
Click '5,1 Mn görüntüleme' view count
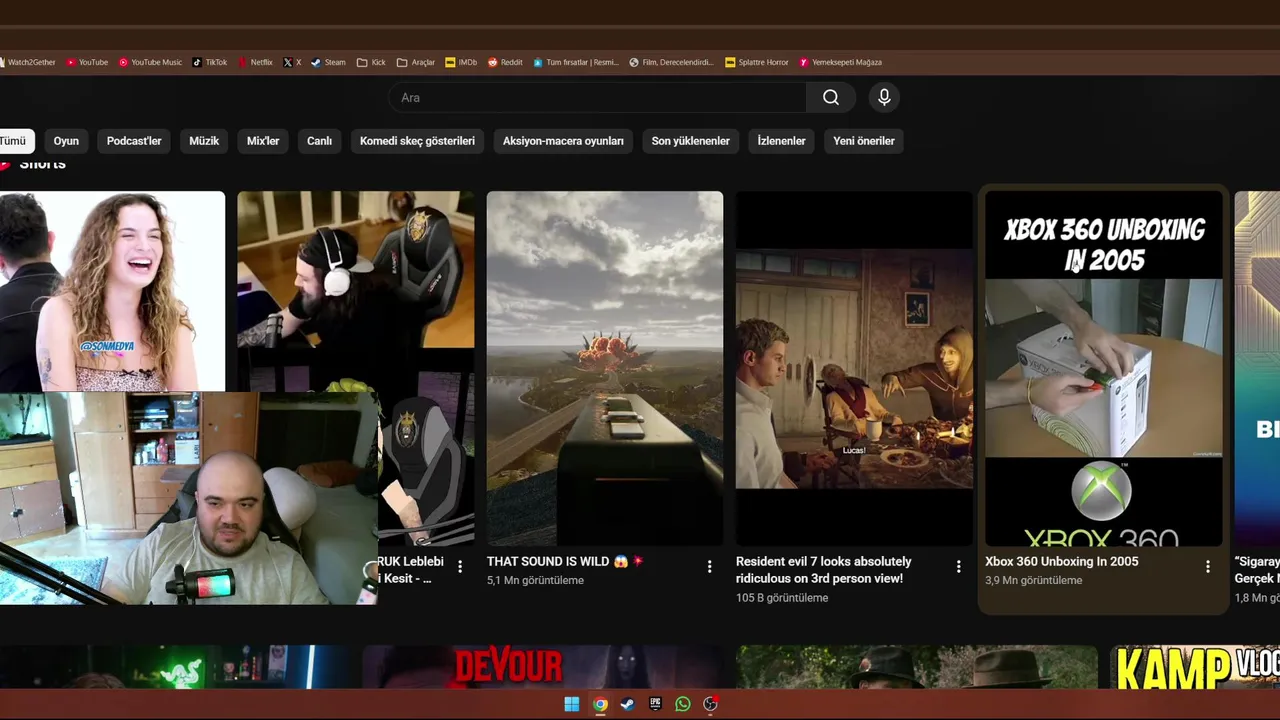point(535,580)
